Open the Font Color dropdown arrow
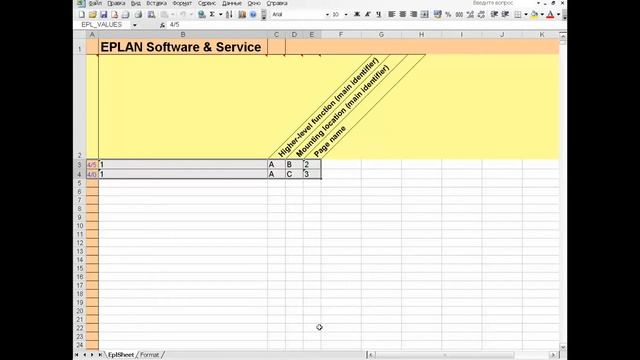 [x=558, y=15]
